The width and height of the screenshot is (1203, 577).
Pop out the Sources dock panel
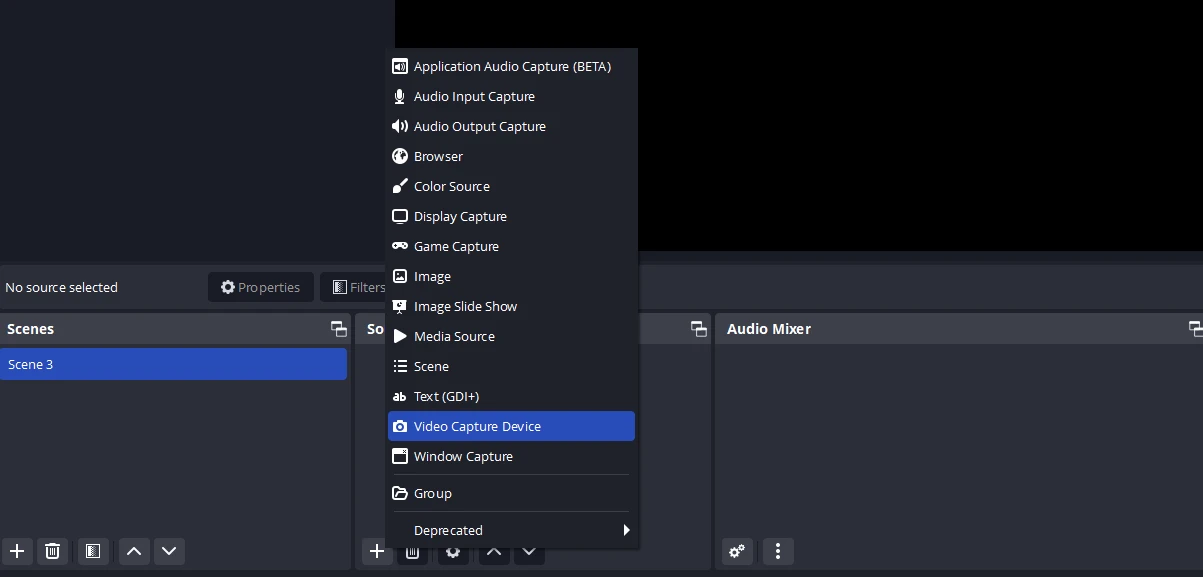[x=698, y=329]
